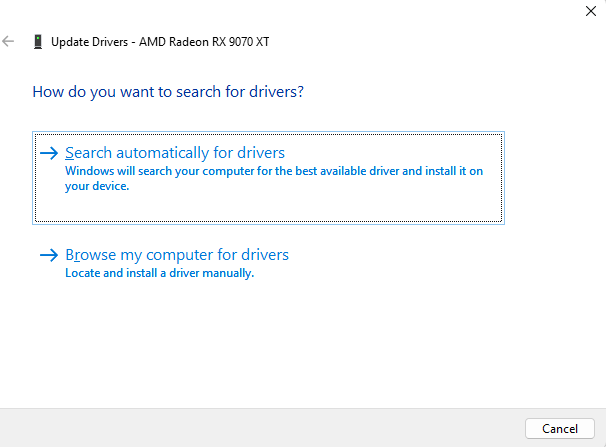Screen dimensions: 606x447
Task: Click the word "Browse" in the second option title
Action: 90,255
